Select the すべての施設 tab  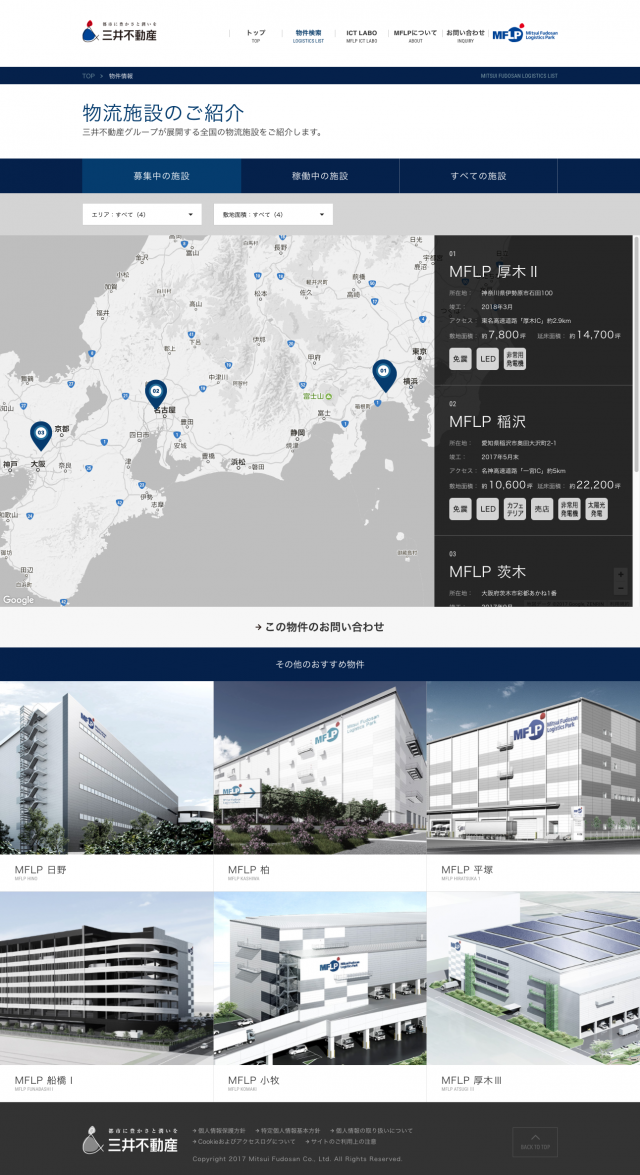point(478,176)
